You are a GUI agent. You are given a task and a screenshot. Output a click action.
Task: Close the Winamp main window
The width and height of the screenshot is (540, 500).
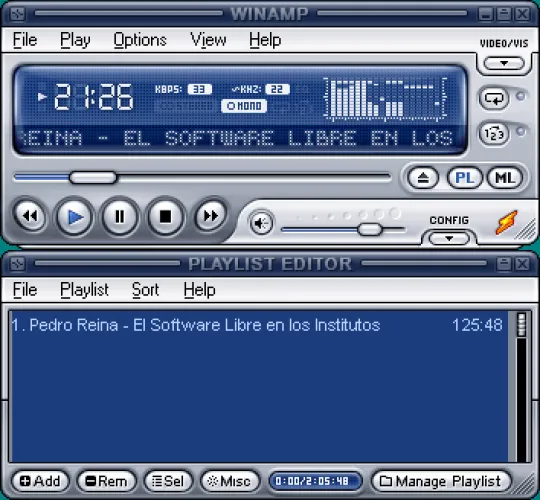[523, 14]
